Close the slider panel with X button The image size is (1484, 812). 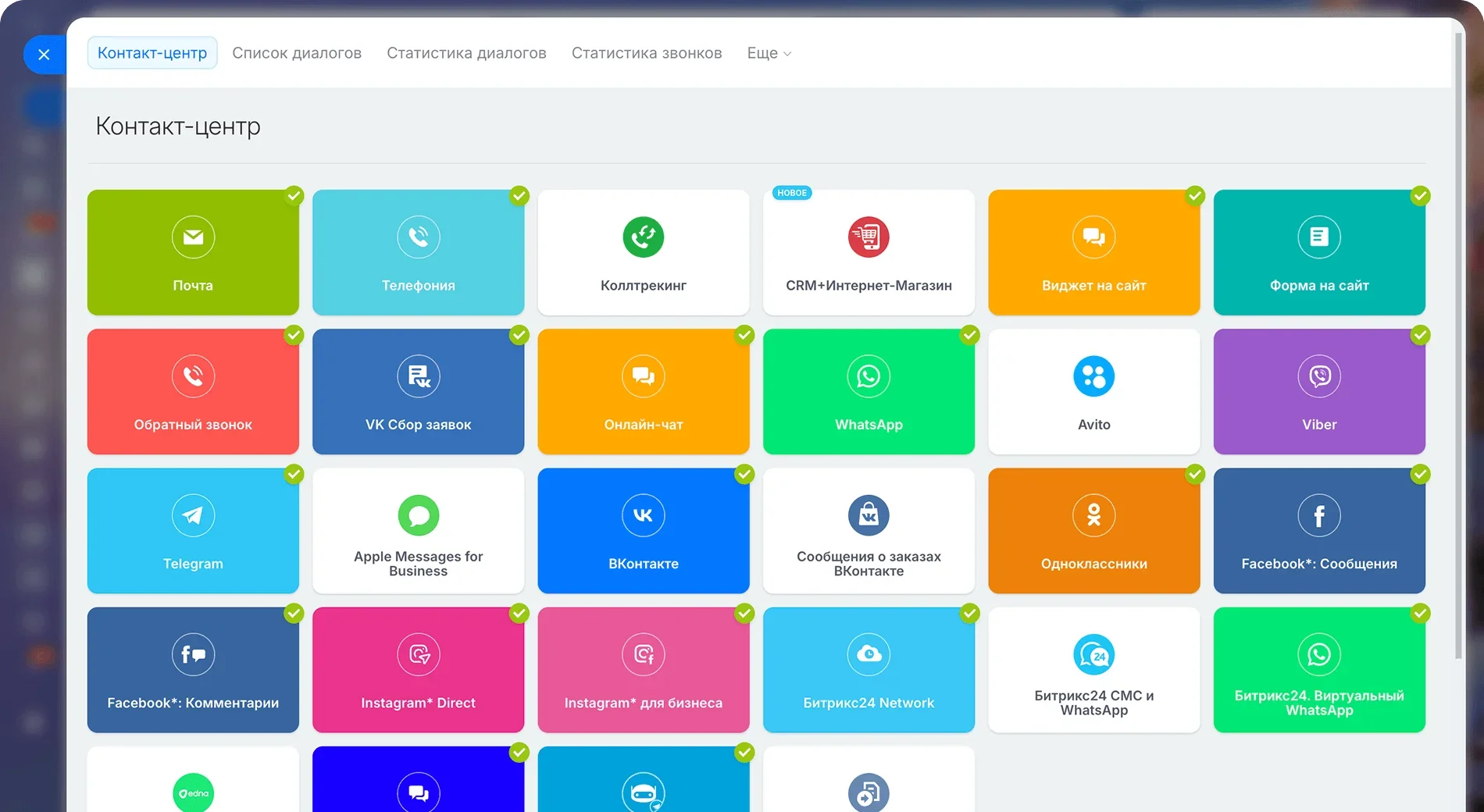[44, 55]
